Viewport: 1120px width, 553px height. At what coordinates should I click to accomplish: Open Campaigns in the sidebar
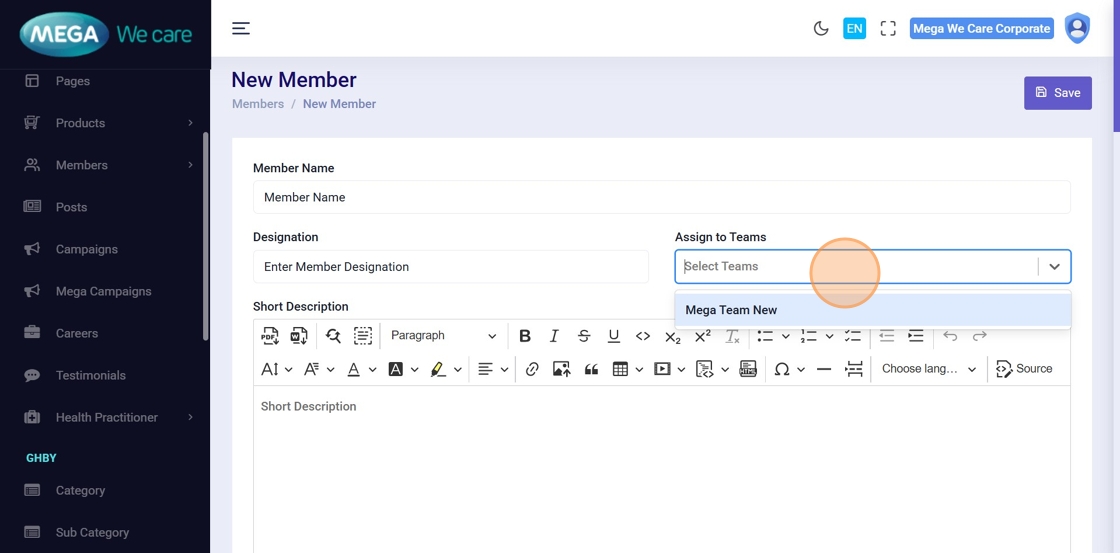click(87, 249)
